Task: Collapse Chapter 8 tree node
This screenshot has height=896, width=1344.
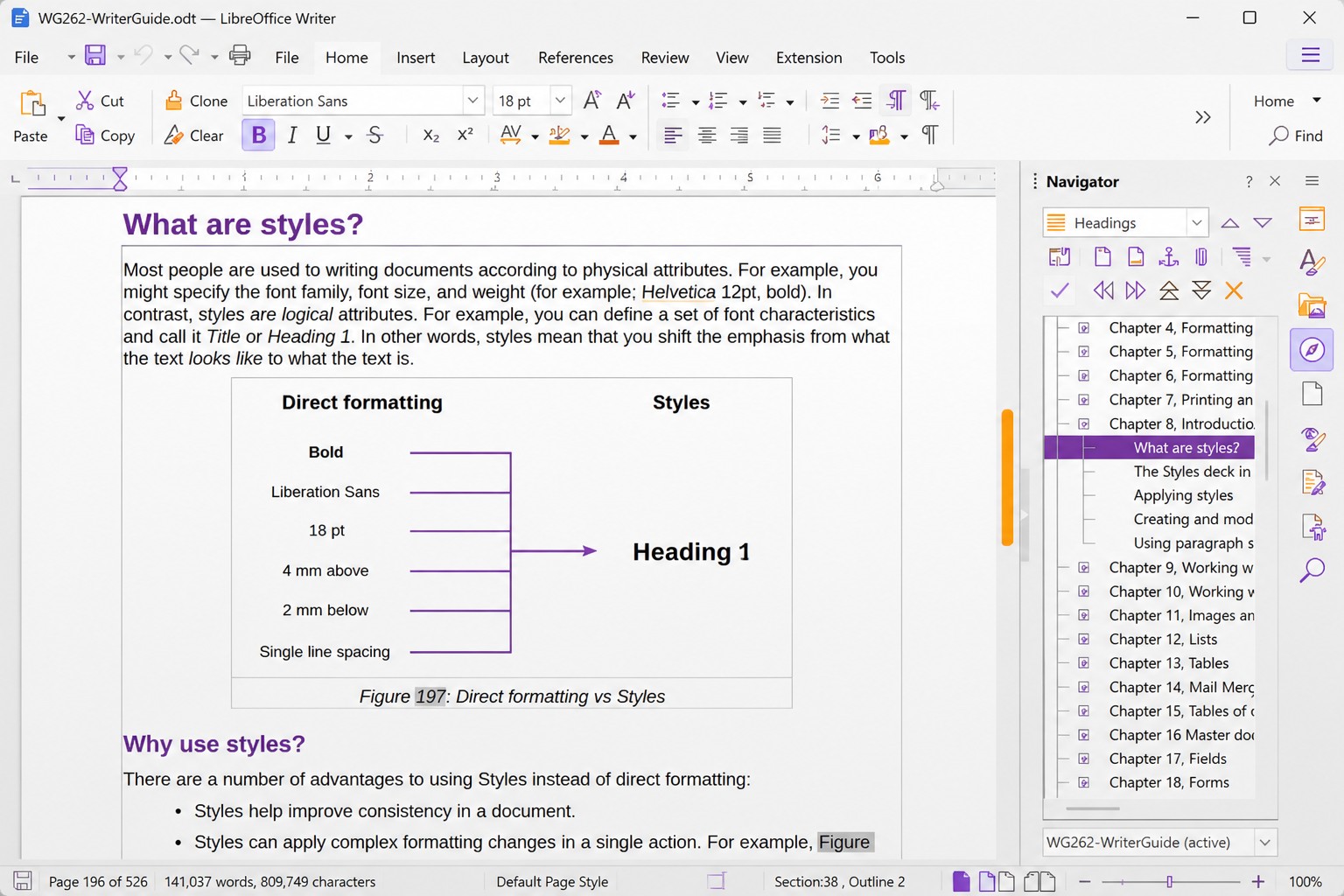Action: tap(1083, 423)
